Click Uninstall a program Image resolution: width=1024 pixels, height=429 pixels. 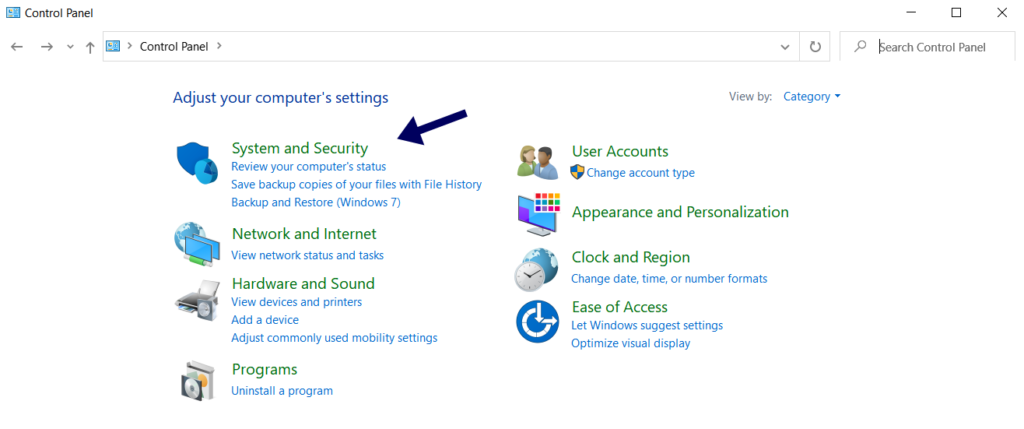tap(282, 390)
